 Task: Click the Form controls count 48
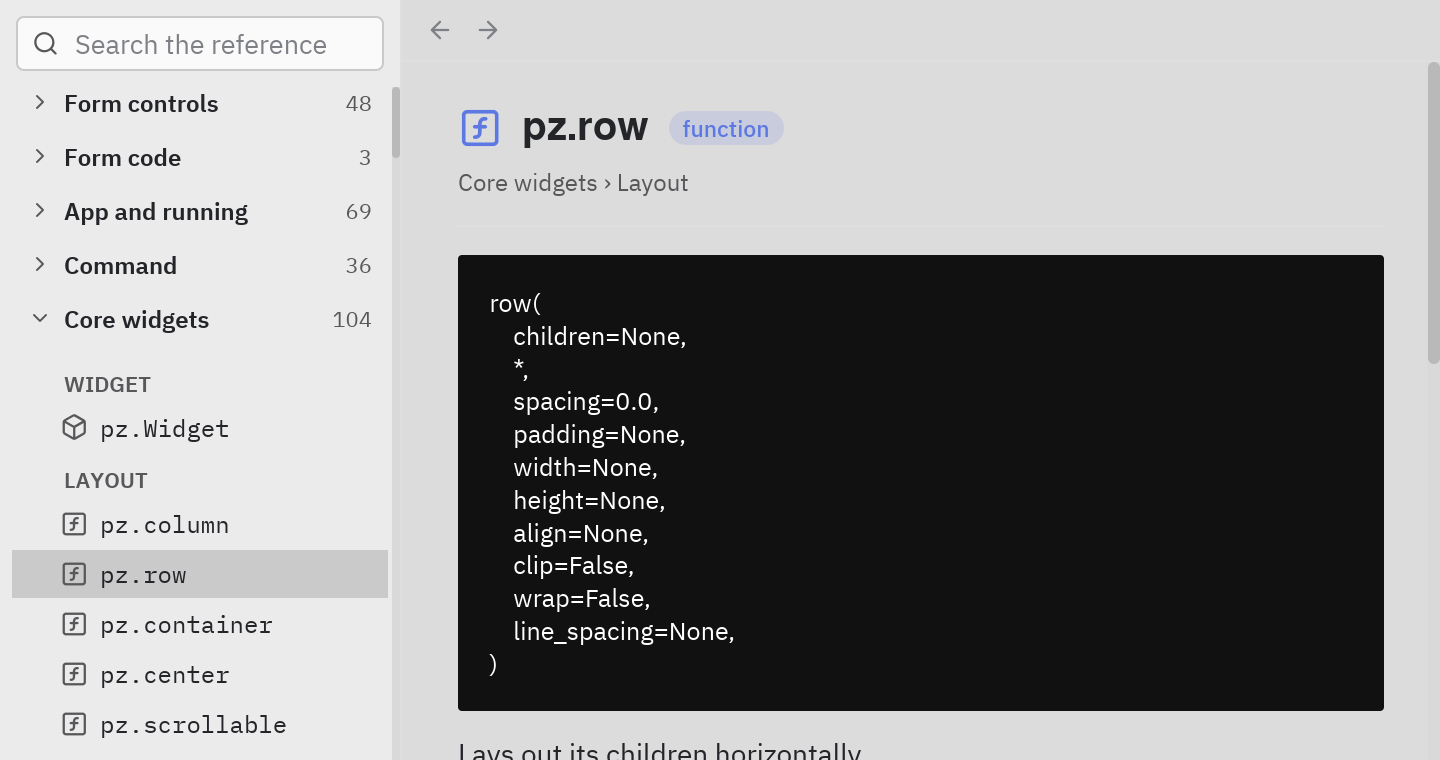click(358, 103)
